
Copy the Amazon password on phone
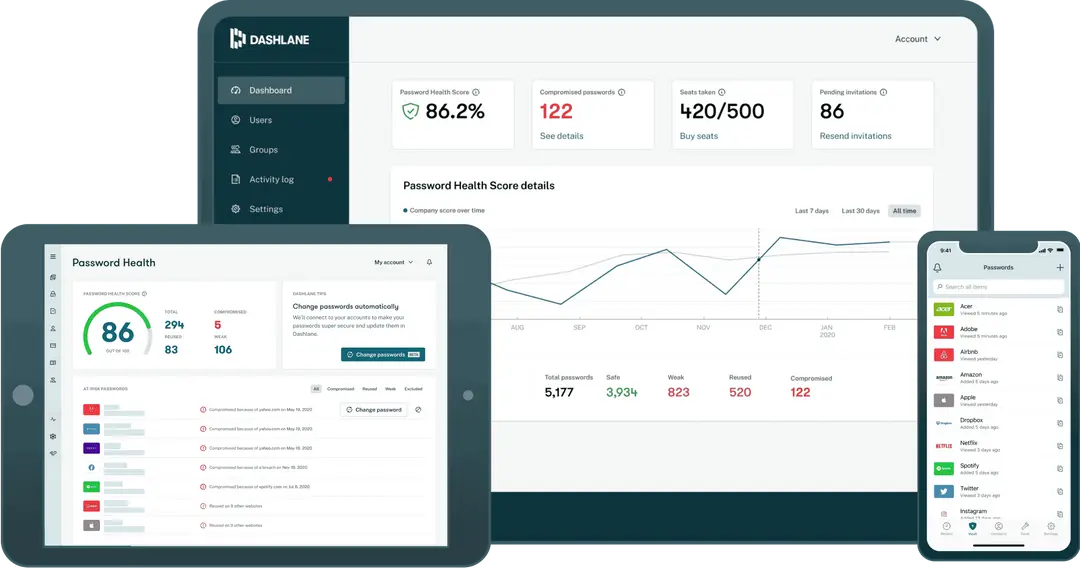point(1060,378)
